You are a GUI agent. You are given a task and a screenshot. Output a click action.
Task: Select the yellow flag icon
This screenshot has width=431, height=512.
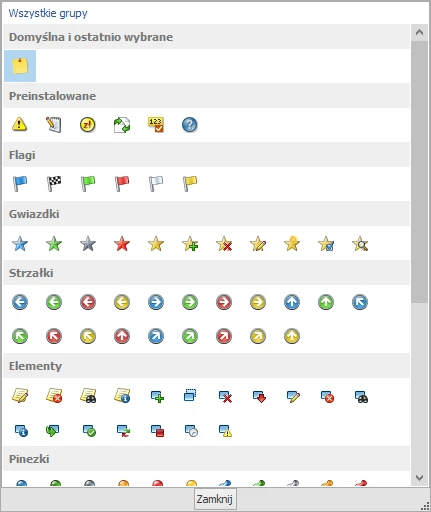click(x=190, y=183)
